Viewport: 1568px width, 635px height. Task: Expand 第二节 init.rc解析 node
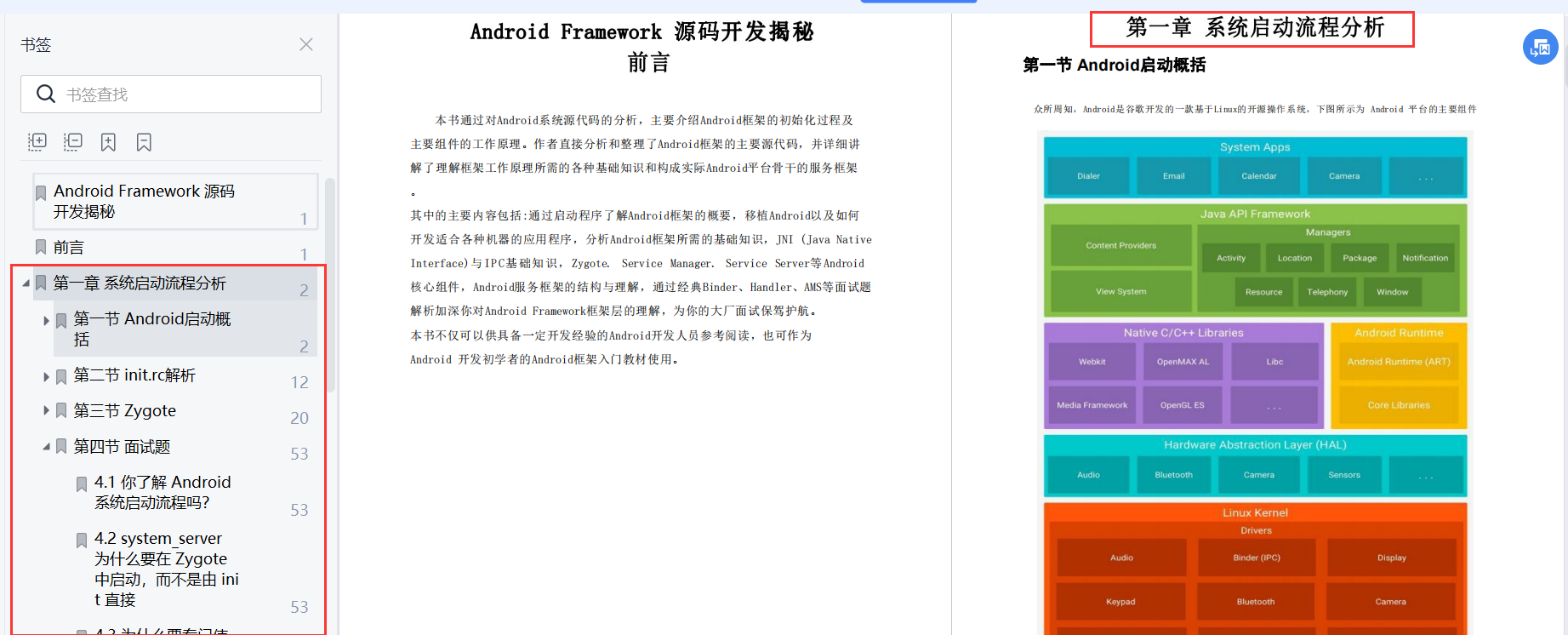point(47,376)
